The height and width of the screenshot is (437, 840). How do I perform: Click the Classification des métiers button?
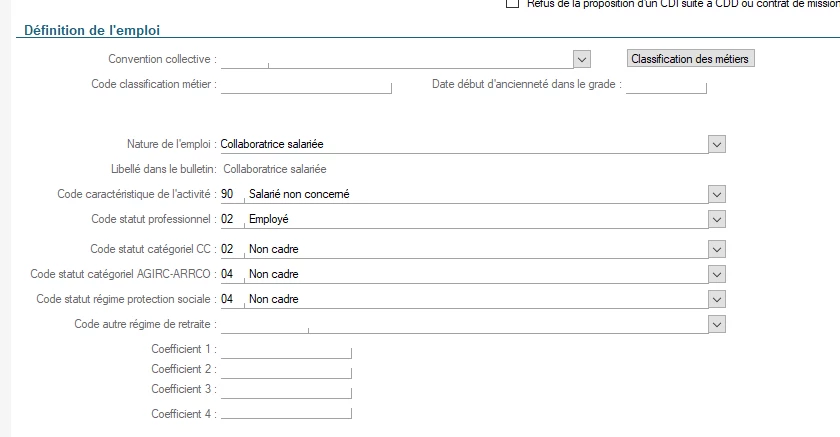690,59
